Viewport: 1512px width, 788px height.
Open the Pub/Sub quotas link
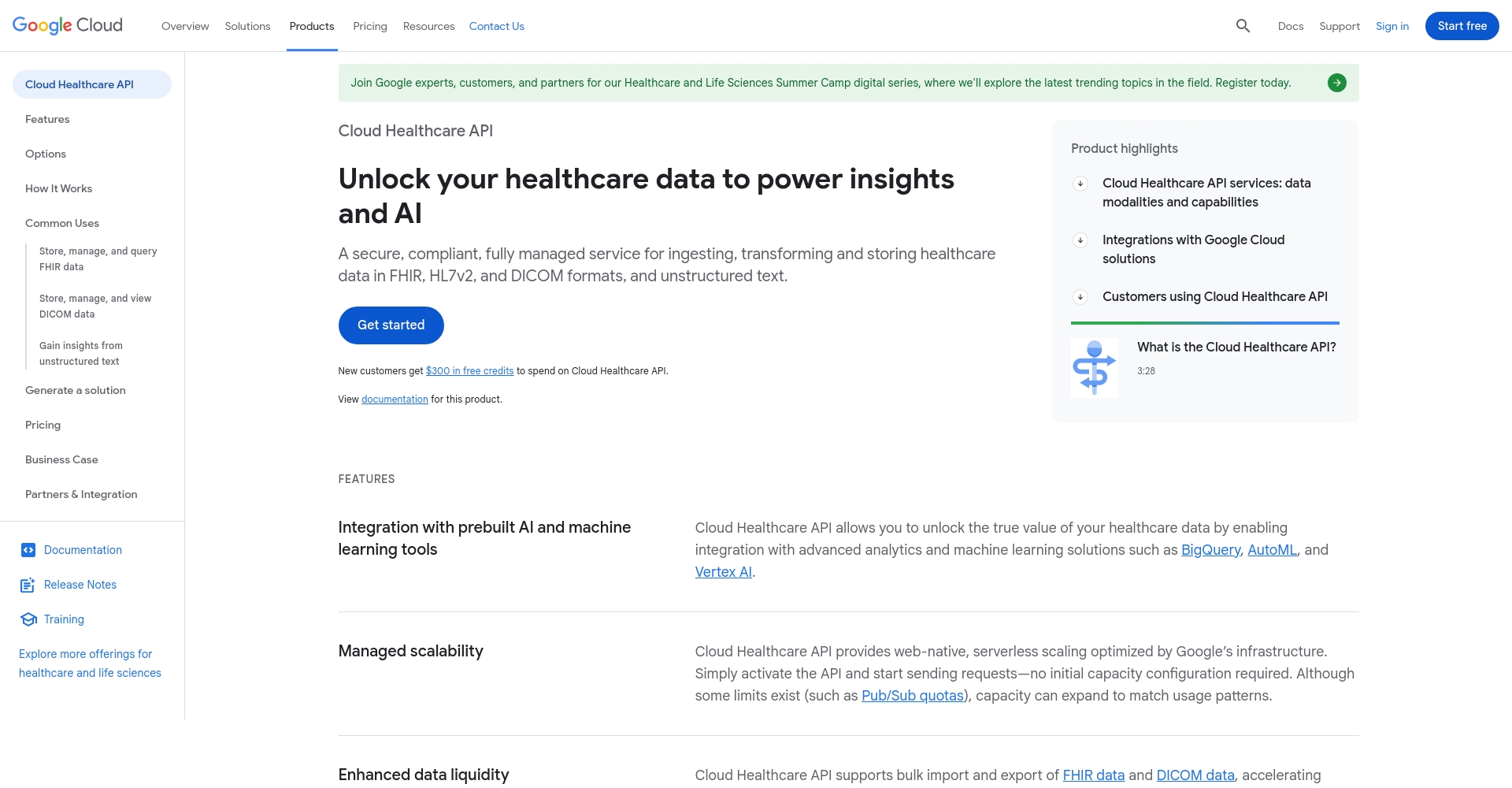(912, 696)
